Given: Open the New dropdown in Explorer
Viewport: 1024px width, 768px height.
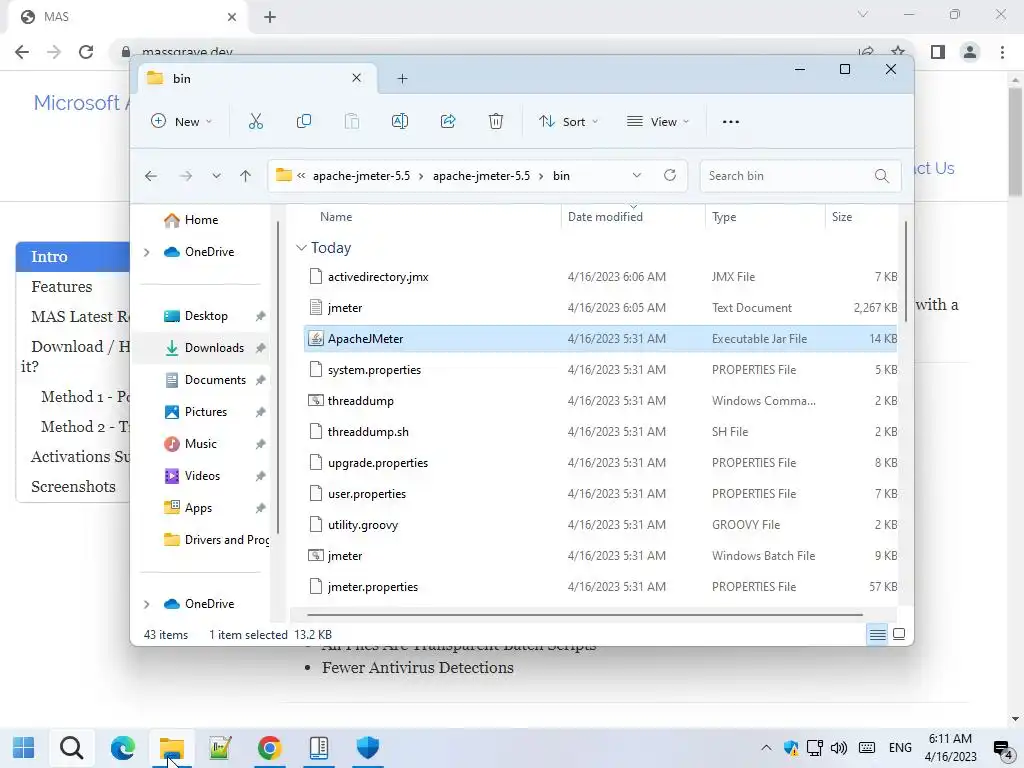Looking at the screenshot, I should [182, 121].
